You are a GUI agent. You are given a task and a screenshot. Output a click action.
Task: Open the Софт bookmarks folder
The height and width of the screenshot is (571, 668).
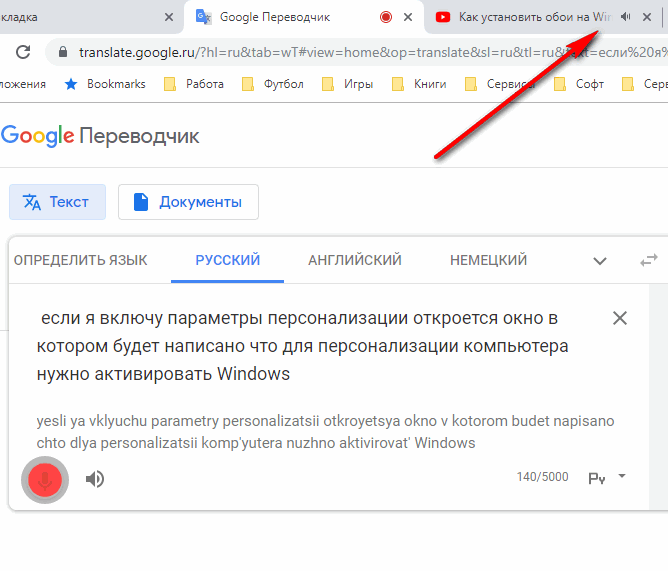[x=579, y=84]
